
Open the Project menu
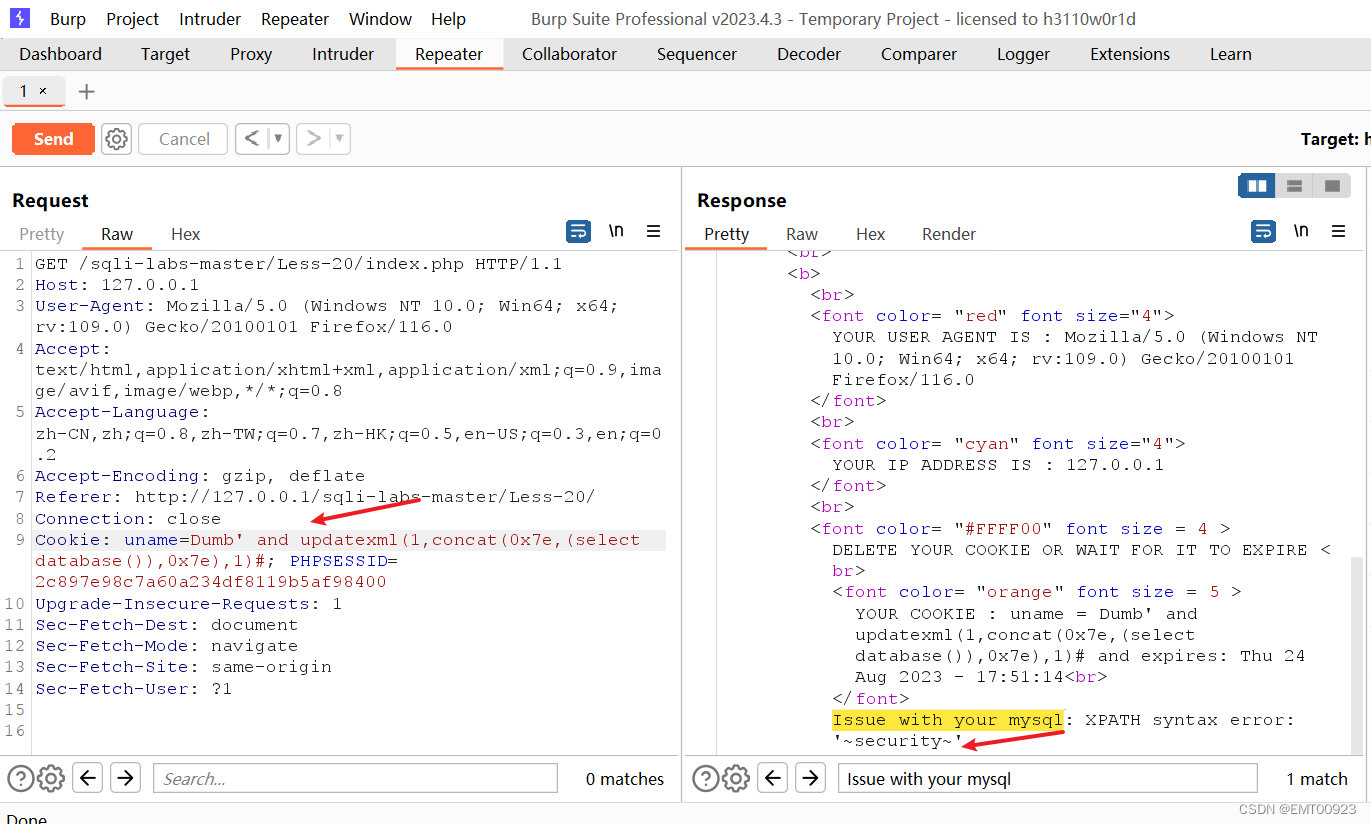pyautogui.click(x=133, y=19)
